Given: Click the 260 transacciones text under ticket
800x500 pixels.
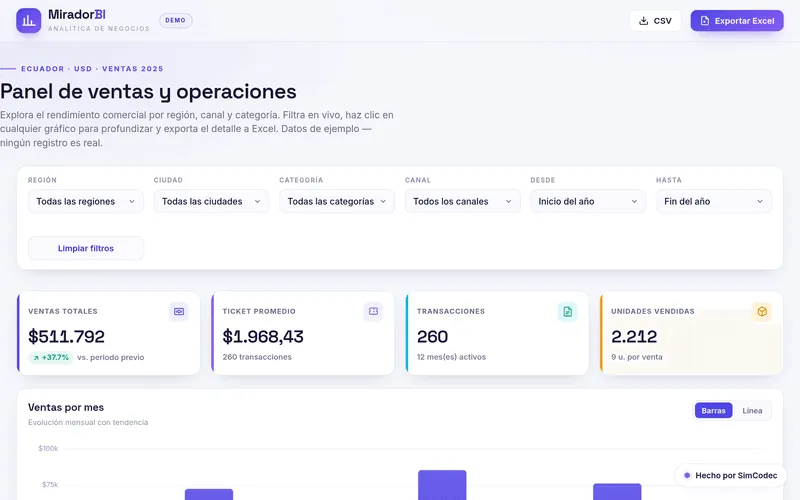Looking at the screenshot, I should pos(257,357).
